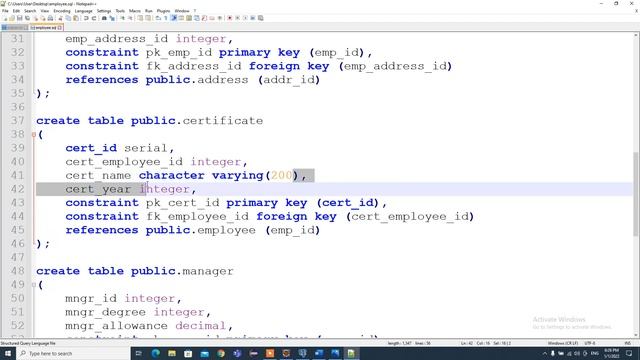Click the number 200 on line 41
This screenshot has height=360, width=640.
pos(282,176)
